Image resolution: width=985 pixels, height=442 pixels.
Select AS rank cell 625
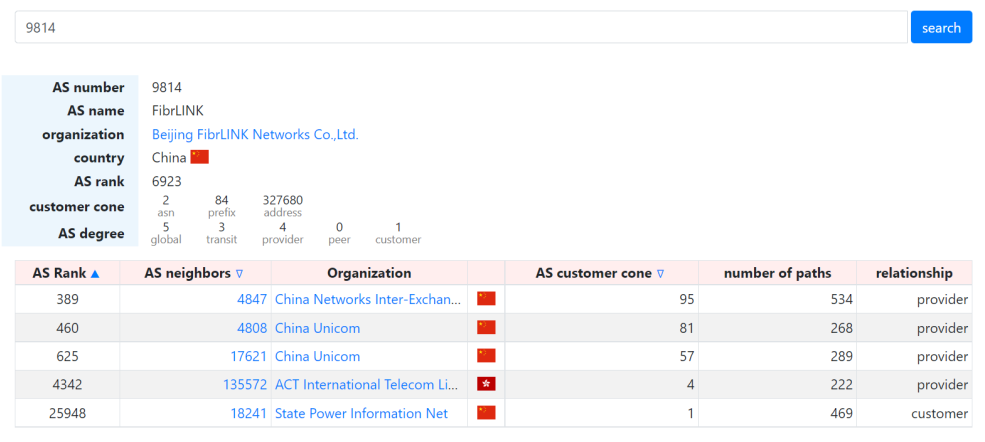[67, 357]
